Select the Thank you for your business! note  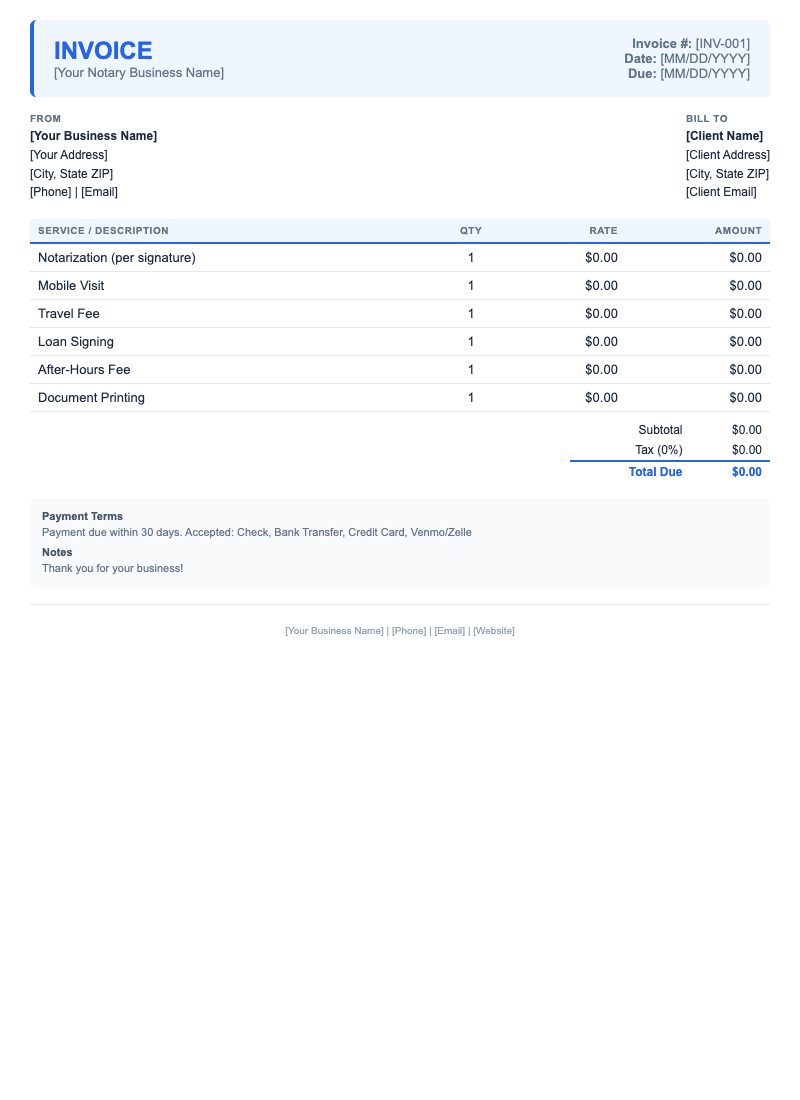[112, 569]
